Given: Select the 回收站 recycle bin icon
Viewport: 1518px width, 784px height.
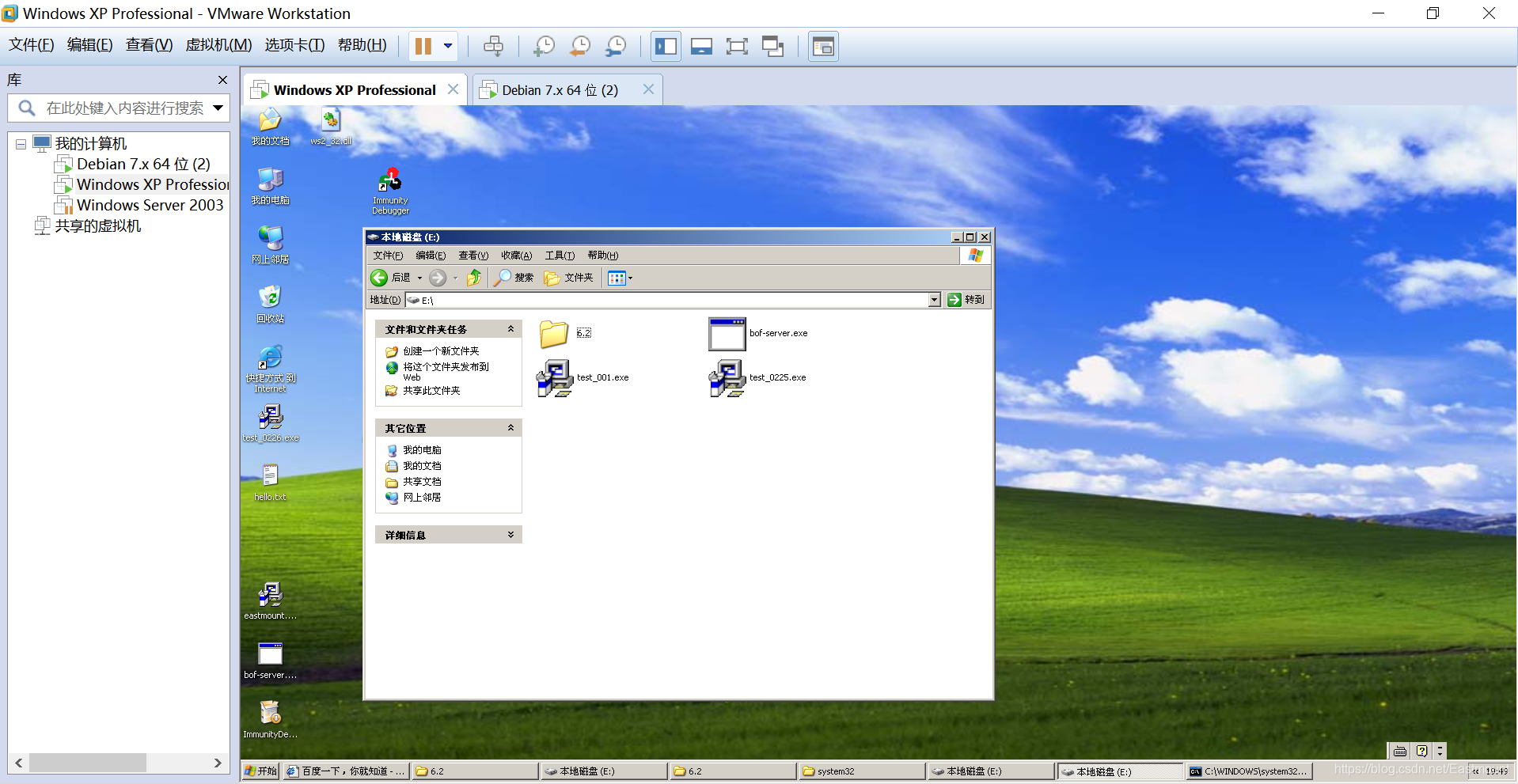Looking at the screenshot, I should click(x=270, y=305).
